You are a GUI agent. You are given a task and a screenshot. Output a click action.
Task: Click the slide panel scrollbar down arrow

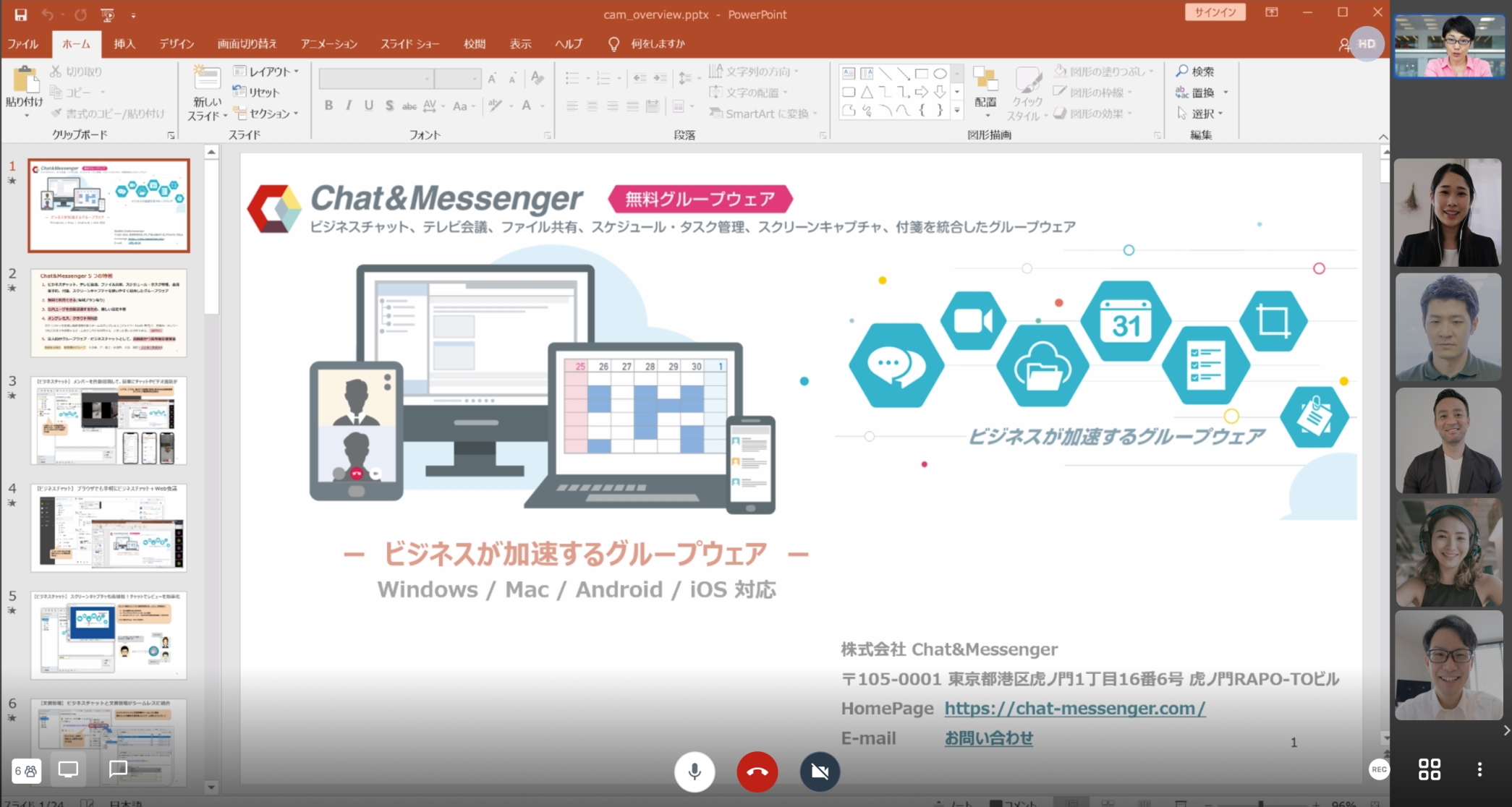tap(211, 787)
